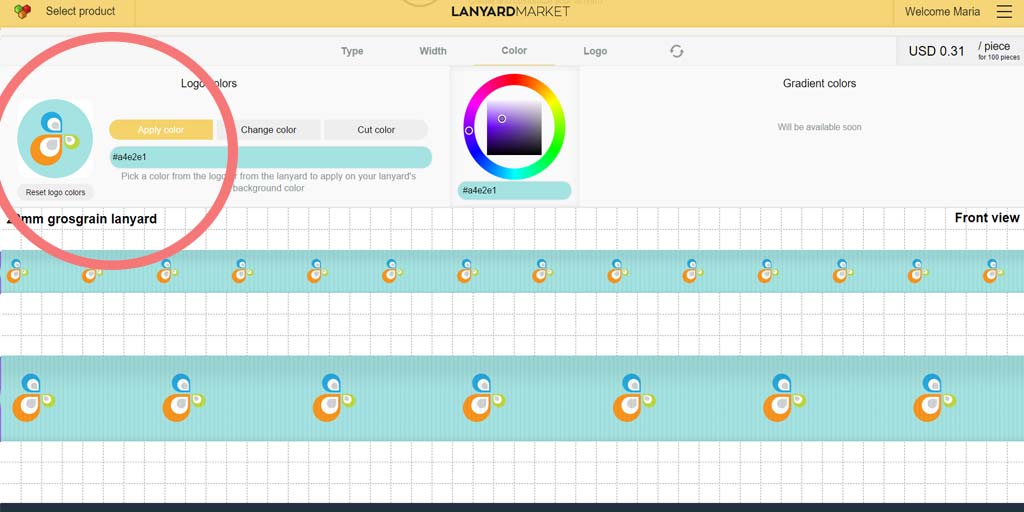
Task: Switch to the Width tab
Action: [x=433, y=51]
